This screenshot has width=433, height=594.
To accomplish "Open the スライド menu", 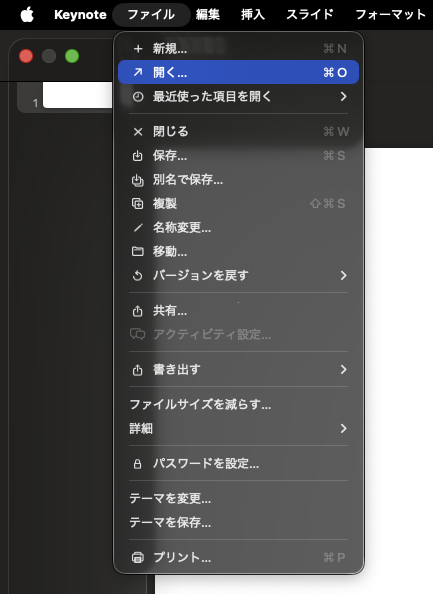I will pyautogui.click(x=310, y=15).
